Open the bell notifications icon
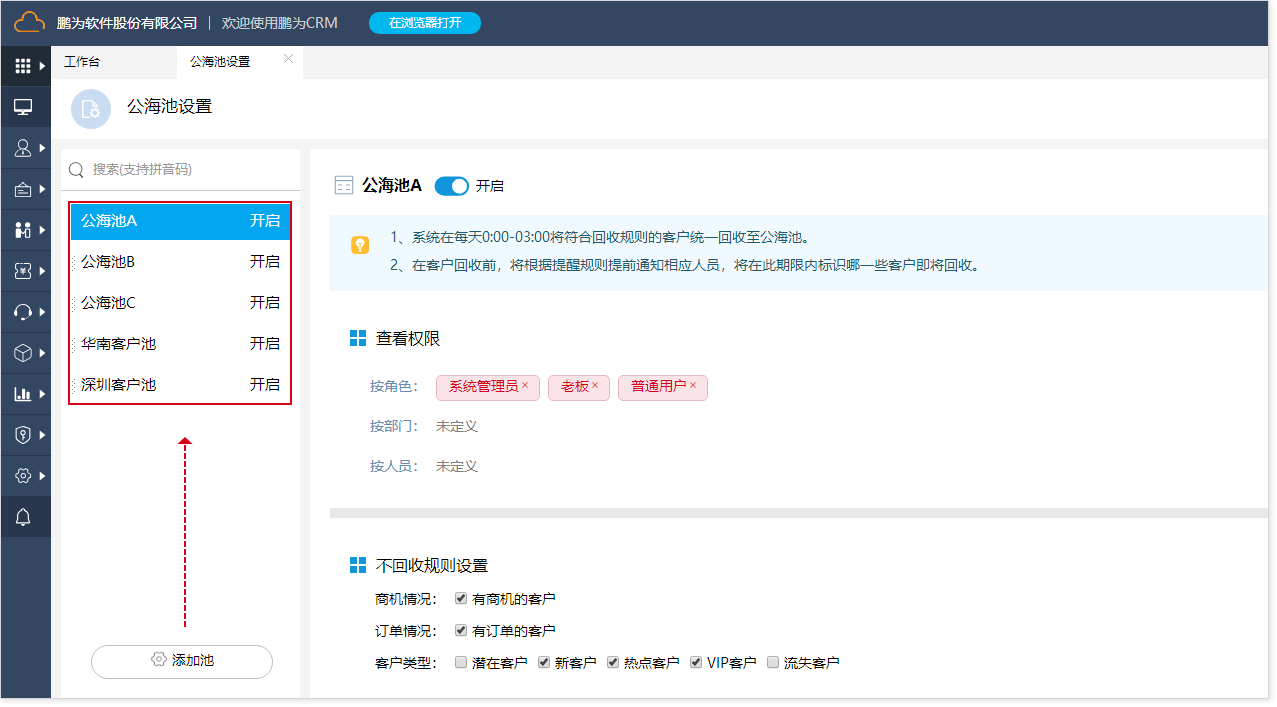This screenshot has height=707, width=1277. coord(23,517)
